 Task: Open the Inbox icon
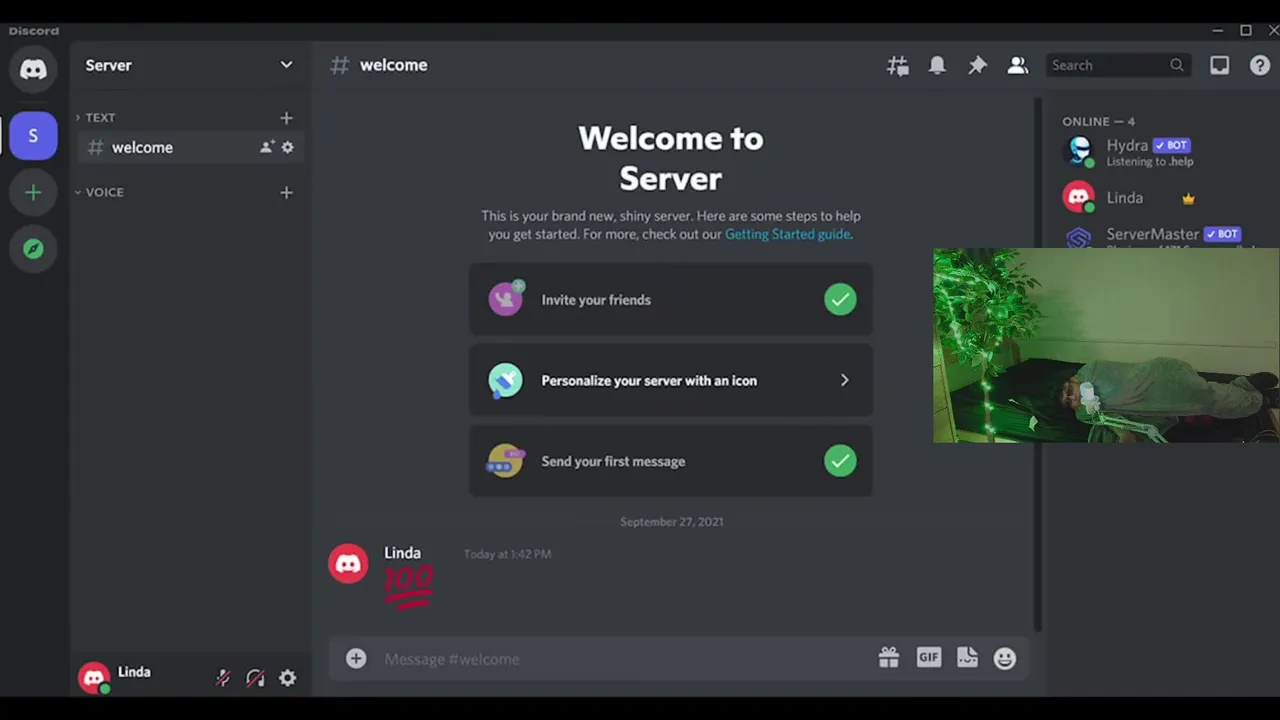[1219, 66]
